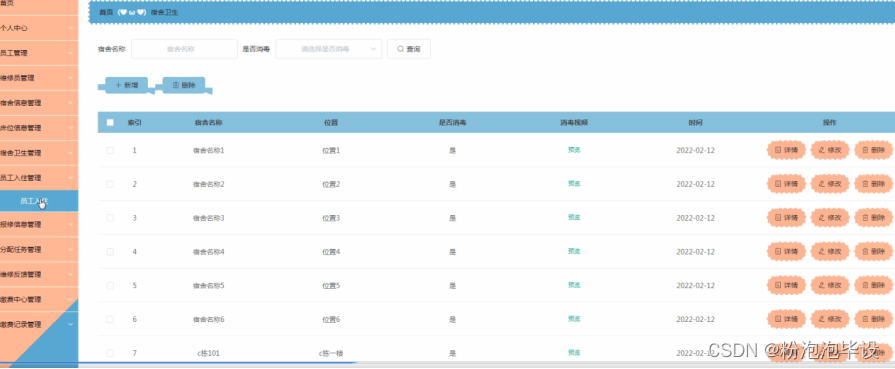Open the 维修反馈管理 sidebar menu
The width and height of the screenshot is (895, 369).
[39, 274]
